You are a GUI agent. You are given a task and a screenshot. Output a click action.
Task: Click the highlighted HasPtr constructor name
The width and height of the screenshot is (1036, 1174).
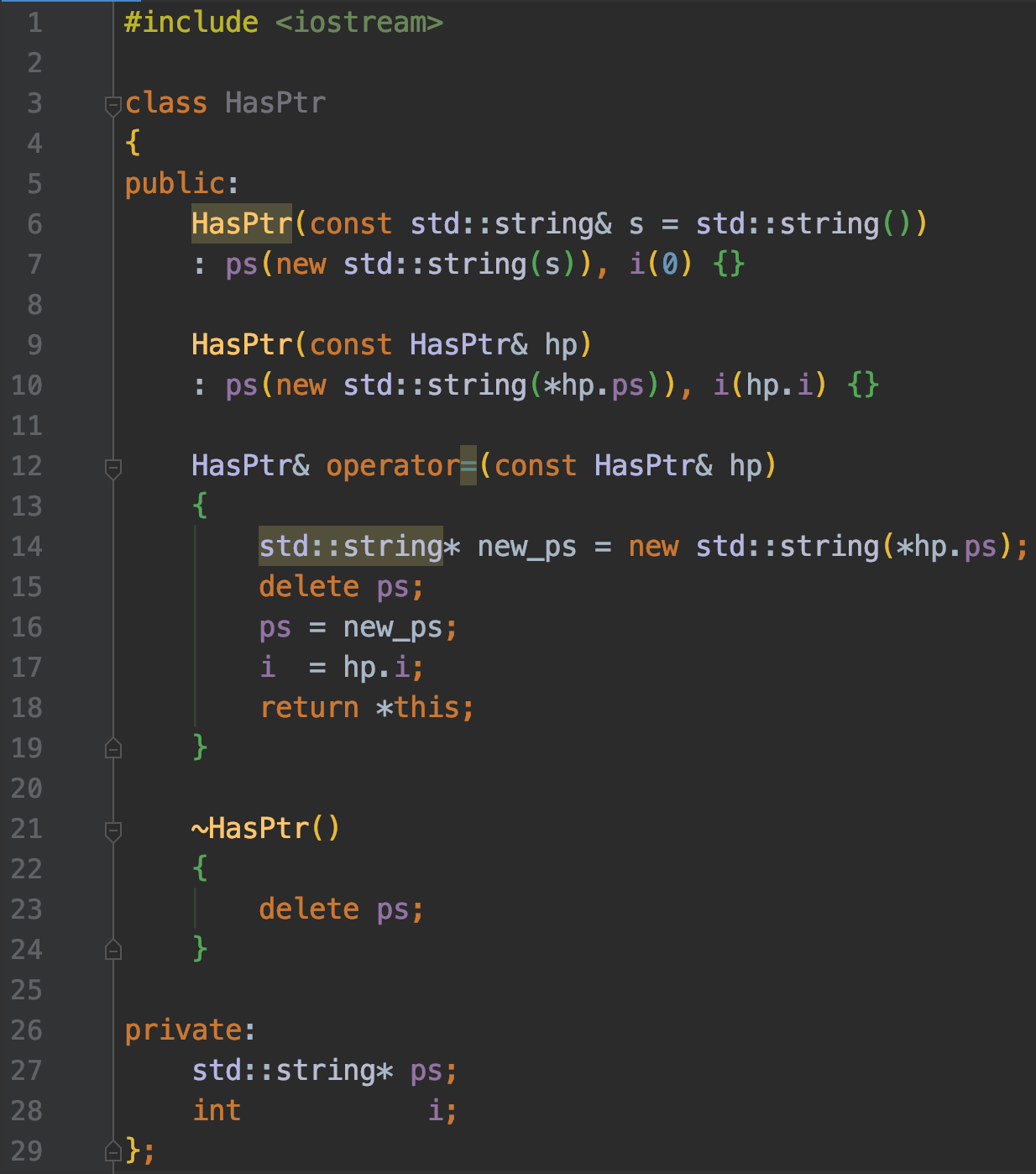click(x=242, y=223)
